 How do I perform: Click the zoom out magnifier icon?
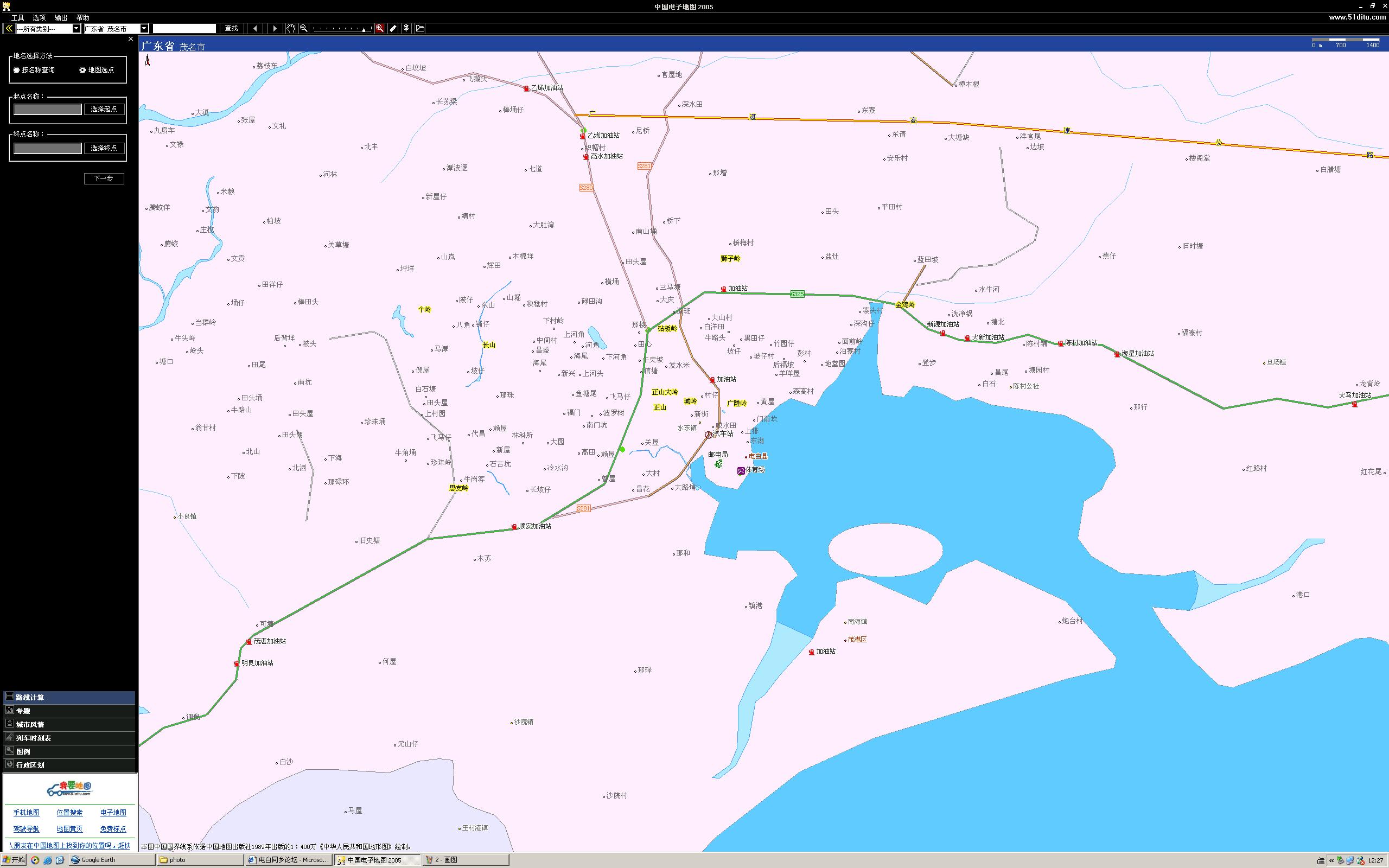304,28
